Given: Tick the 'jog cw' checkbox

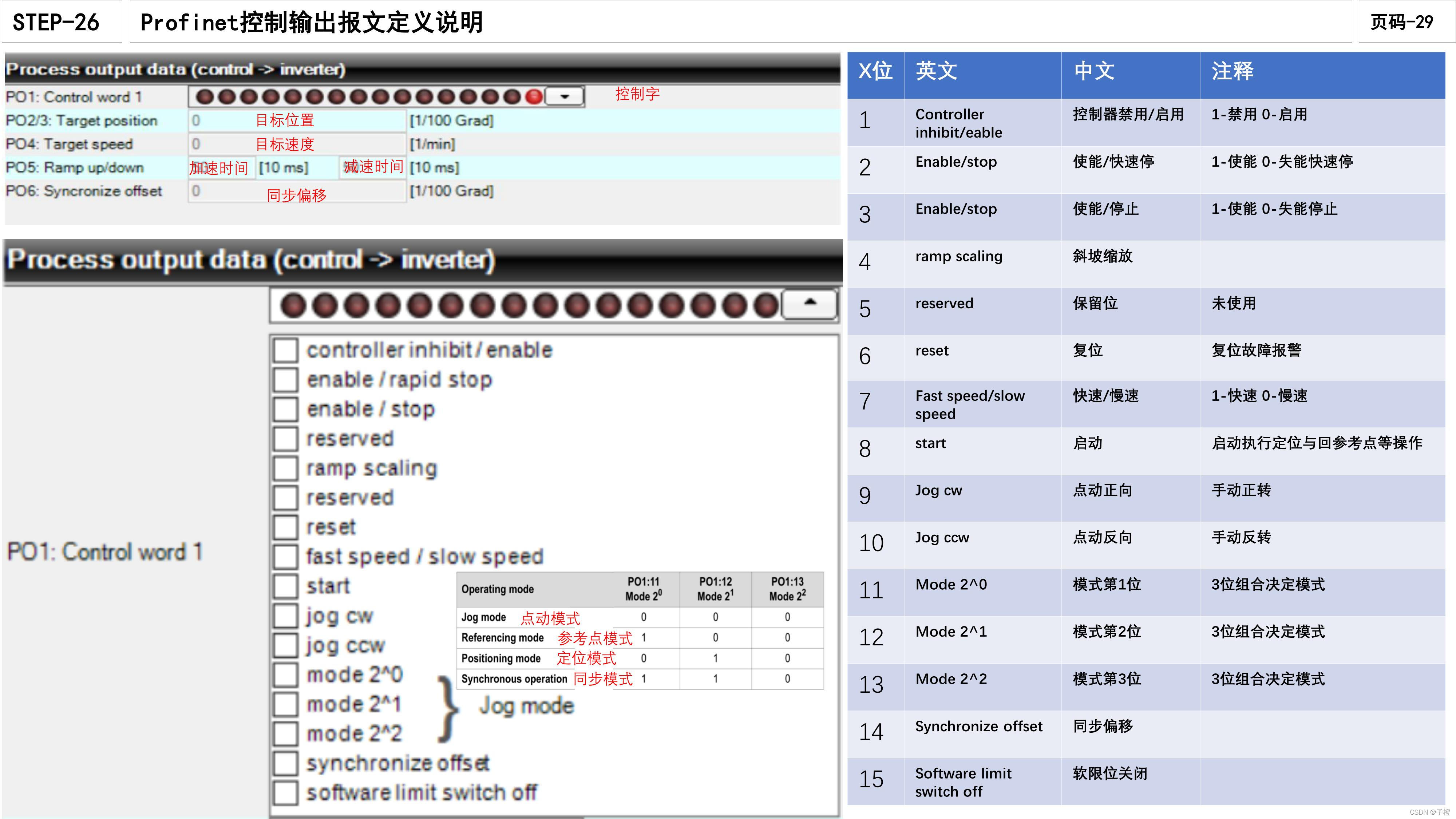Looking at the screenshot, I should point(285,616).
